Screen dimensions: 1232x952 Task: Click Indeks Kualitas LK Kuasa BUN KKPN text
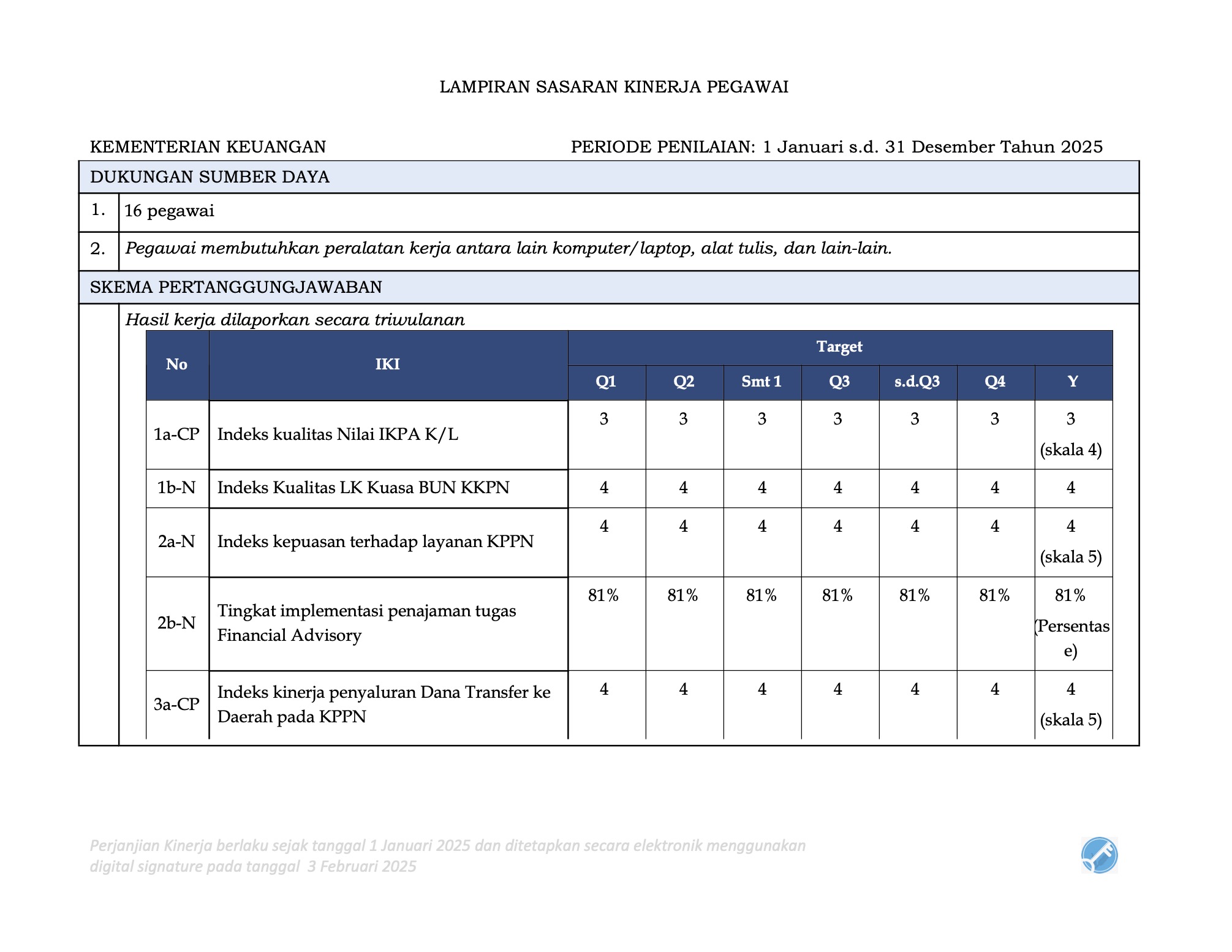(x=363, y=488)
